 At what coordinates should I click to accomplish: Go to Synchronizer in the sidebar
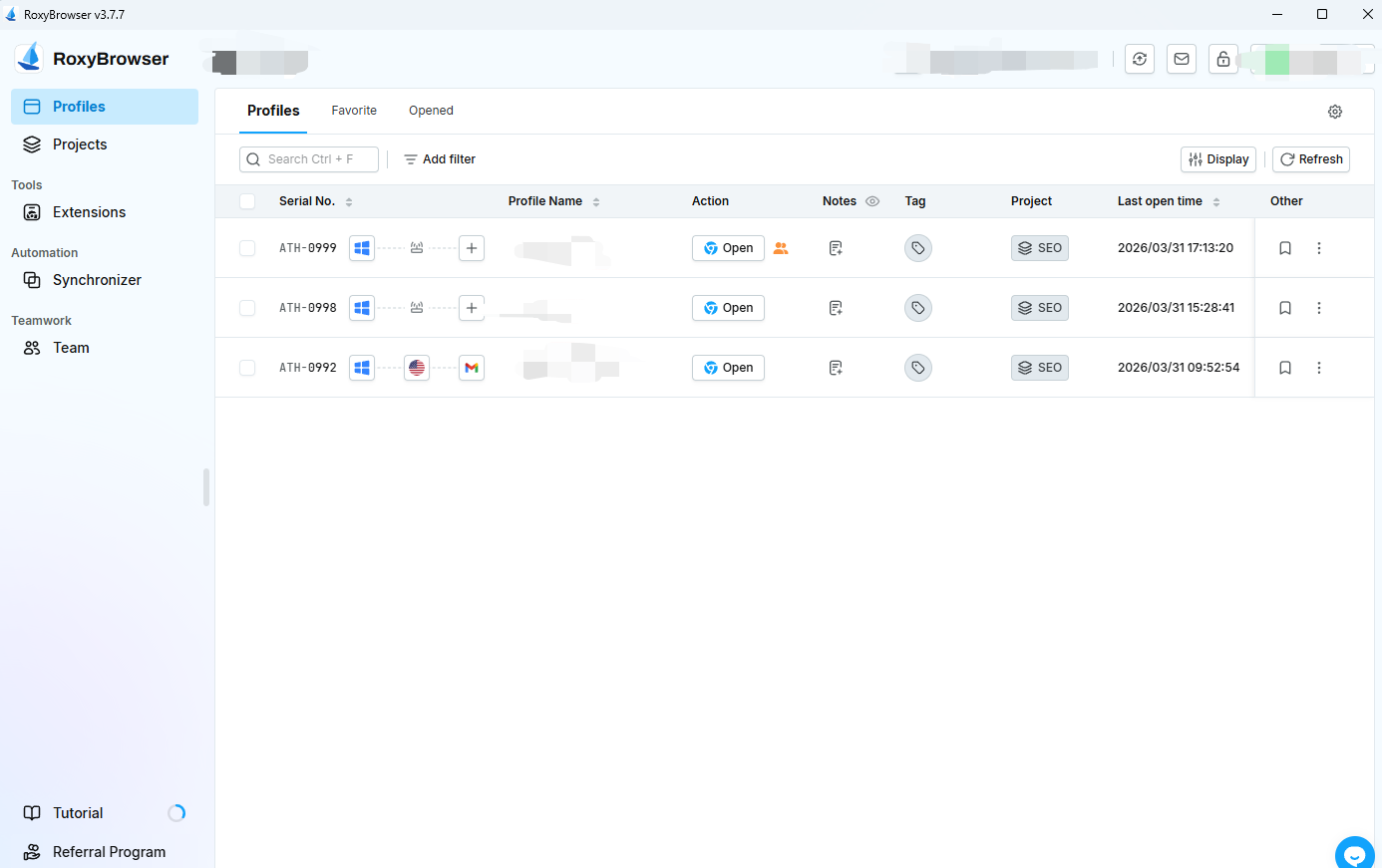[x=97, y=280]
